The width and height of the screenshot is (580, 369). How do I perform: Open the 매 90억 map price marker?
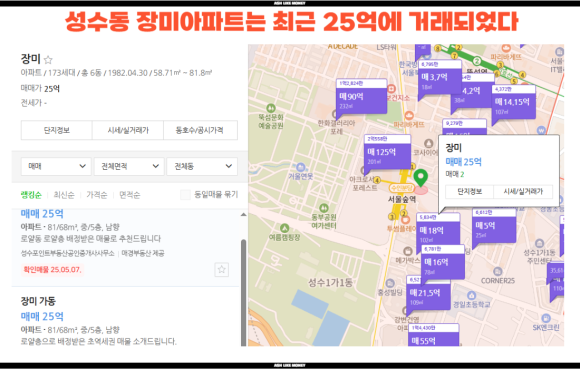(361, 97)
